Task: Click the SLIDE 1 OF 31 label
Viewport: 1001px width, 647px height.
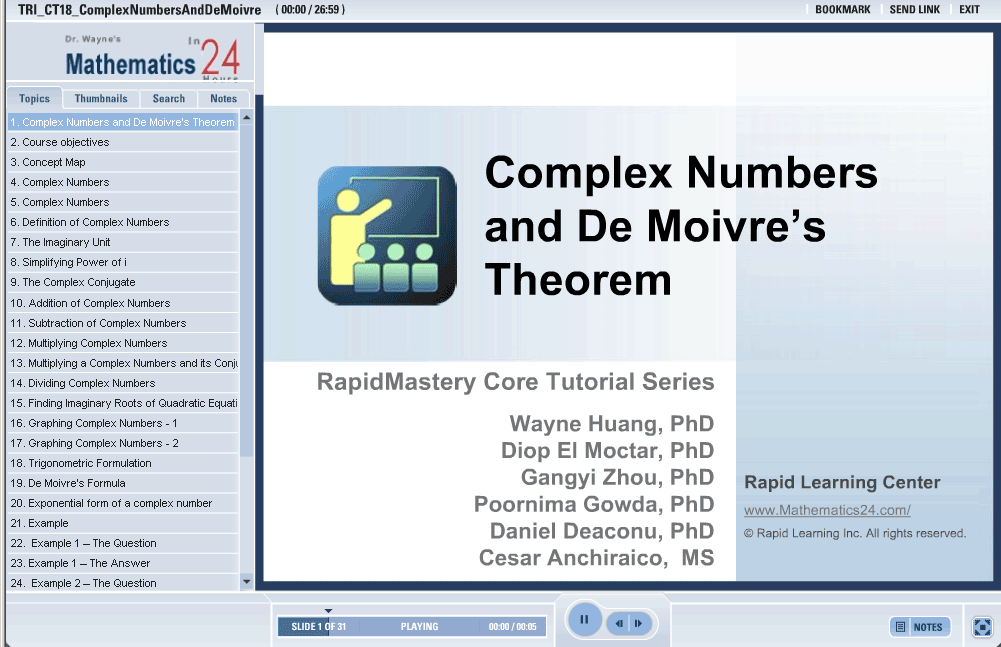Action: coord(319,627)
